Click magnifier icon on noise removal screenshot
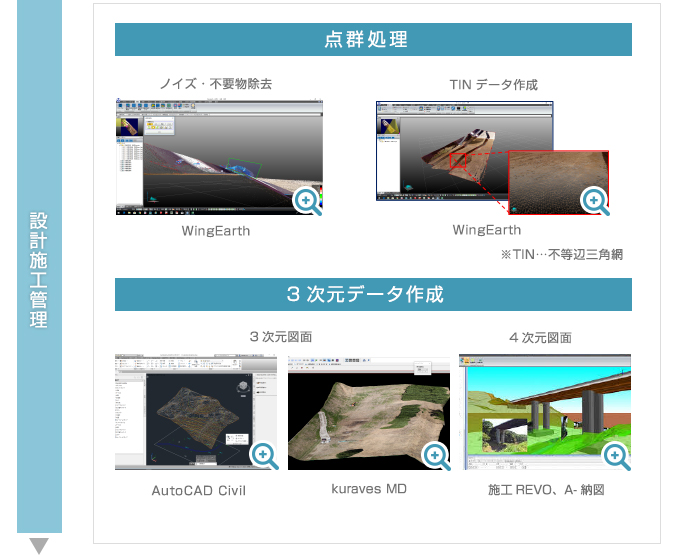This screenshot has width=679, height=555. click(x=307, y=200)
